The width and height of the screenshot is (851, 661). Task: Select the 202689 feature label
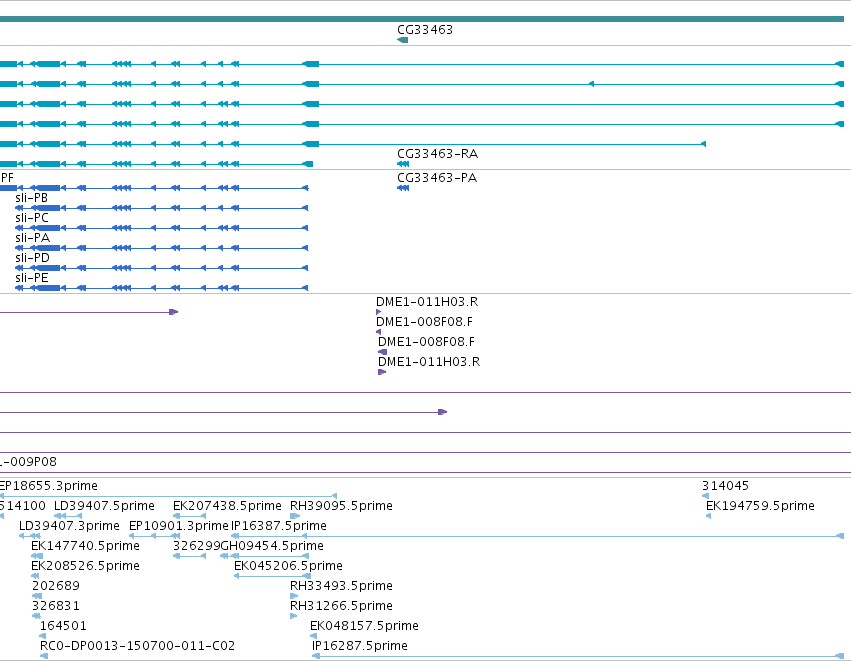56,586
